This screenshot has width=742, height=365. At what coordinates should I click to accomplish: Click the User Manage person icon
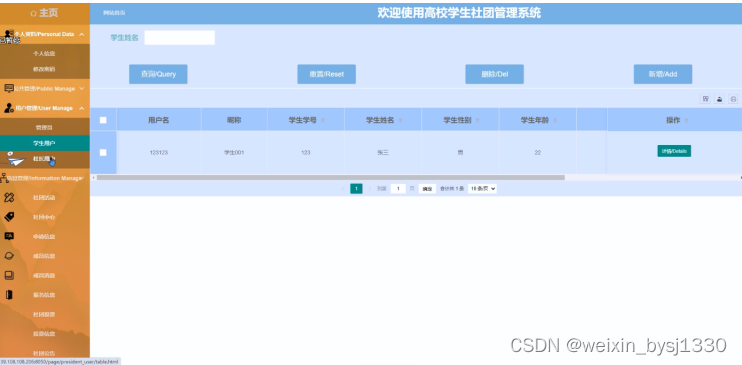pos(9,108)
